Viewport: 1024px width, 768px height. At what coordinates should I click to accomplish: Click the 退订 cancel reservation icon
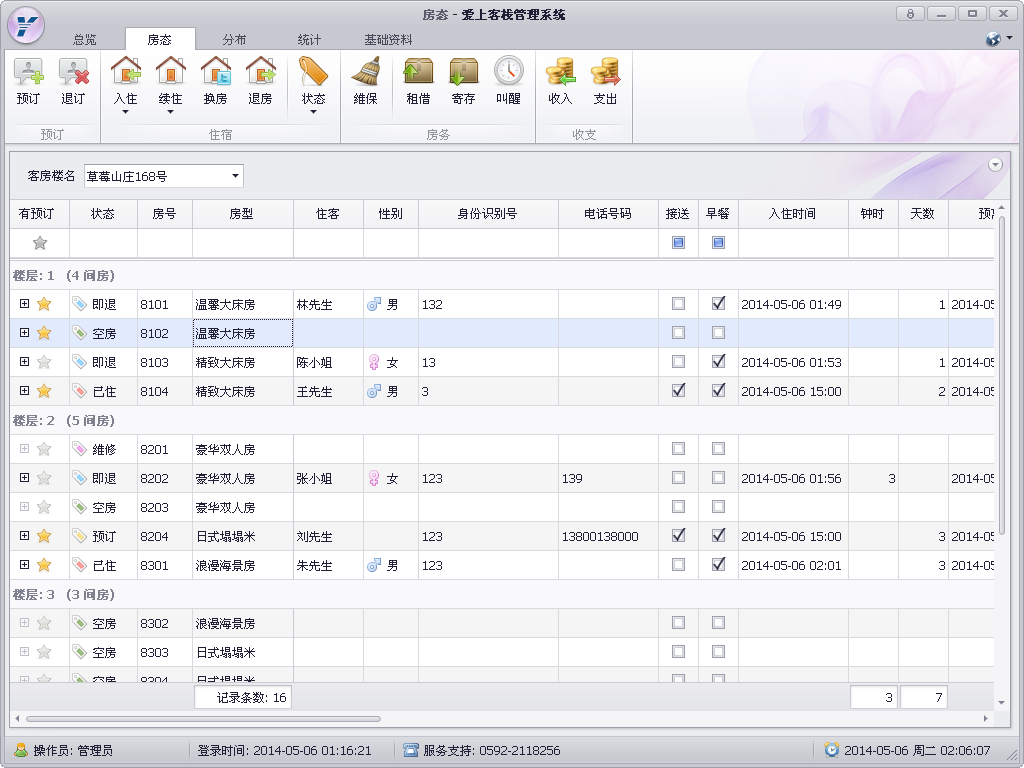73,73
